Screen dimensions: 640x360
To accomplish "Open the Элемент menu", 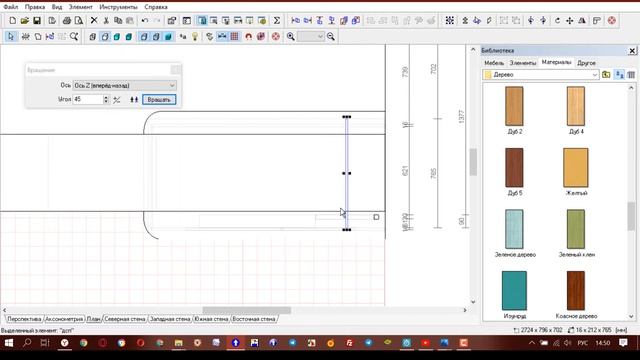I will (80, 7).
